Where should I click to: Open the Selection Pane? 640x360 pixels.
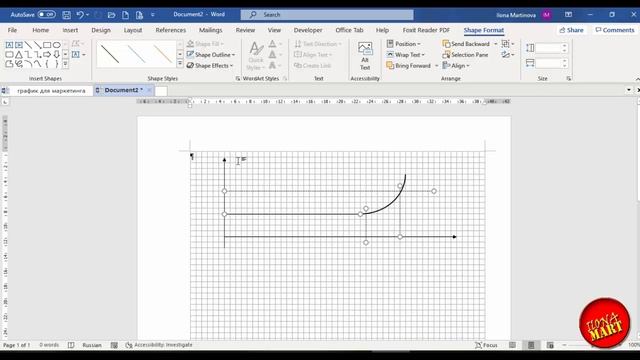(x=465, y=55)
